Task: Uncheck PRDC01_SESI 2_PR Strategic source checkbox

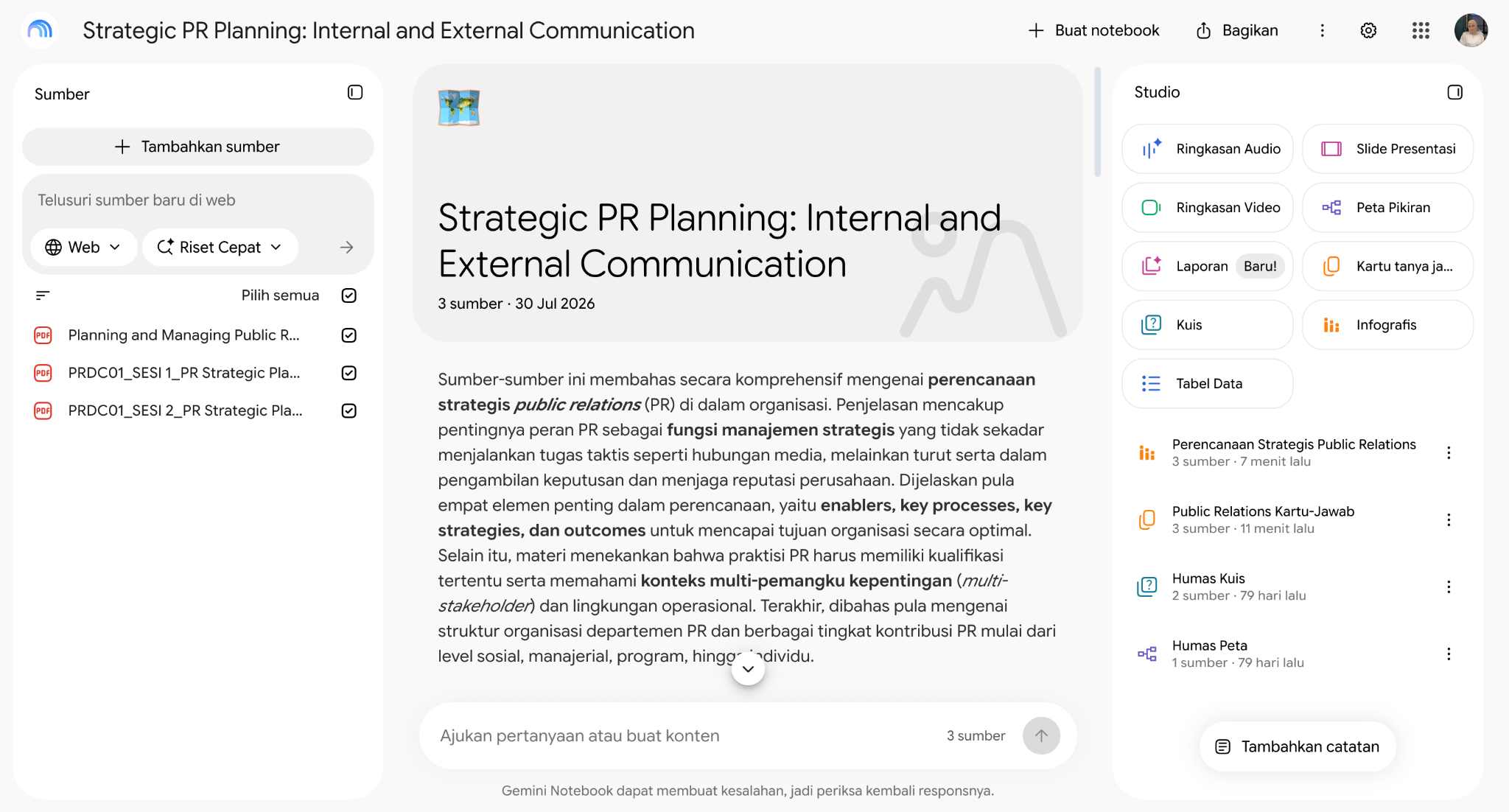Action: [349, 410]
